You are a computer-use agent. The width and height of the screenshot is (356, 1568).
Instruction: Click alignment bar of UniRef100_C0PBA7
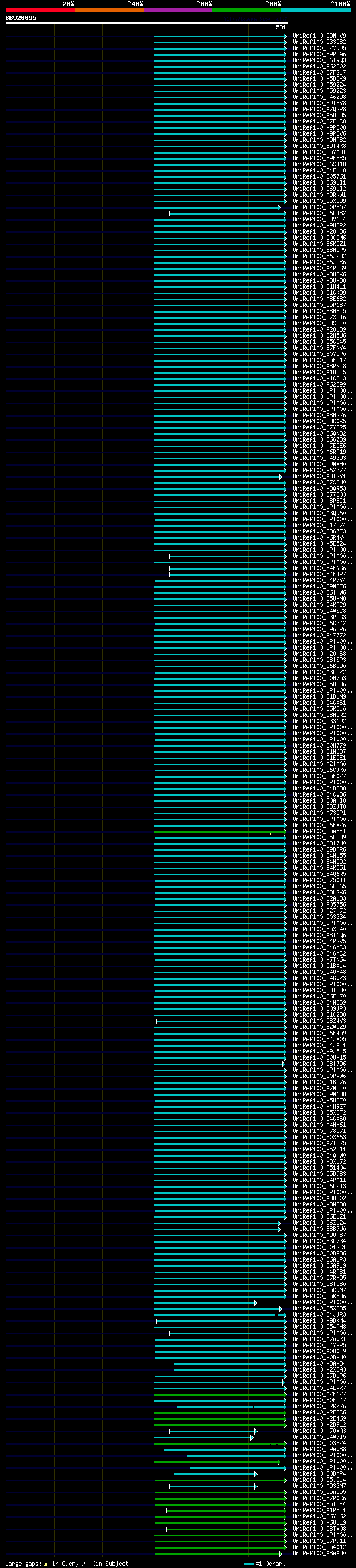click(216, 207)
